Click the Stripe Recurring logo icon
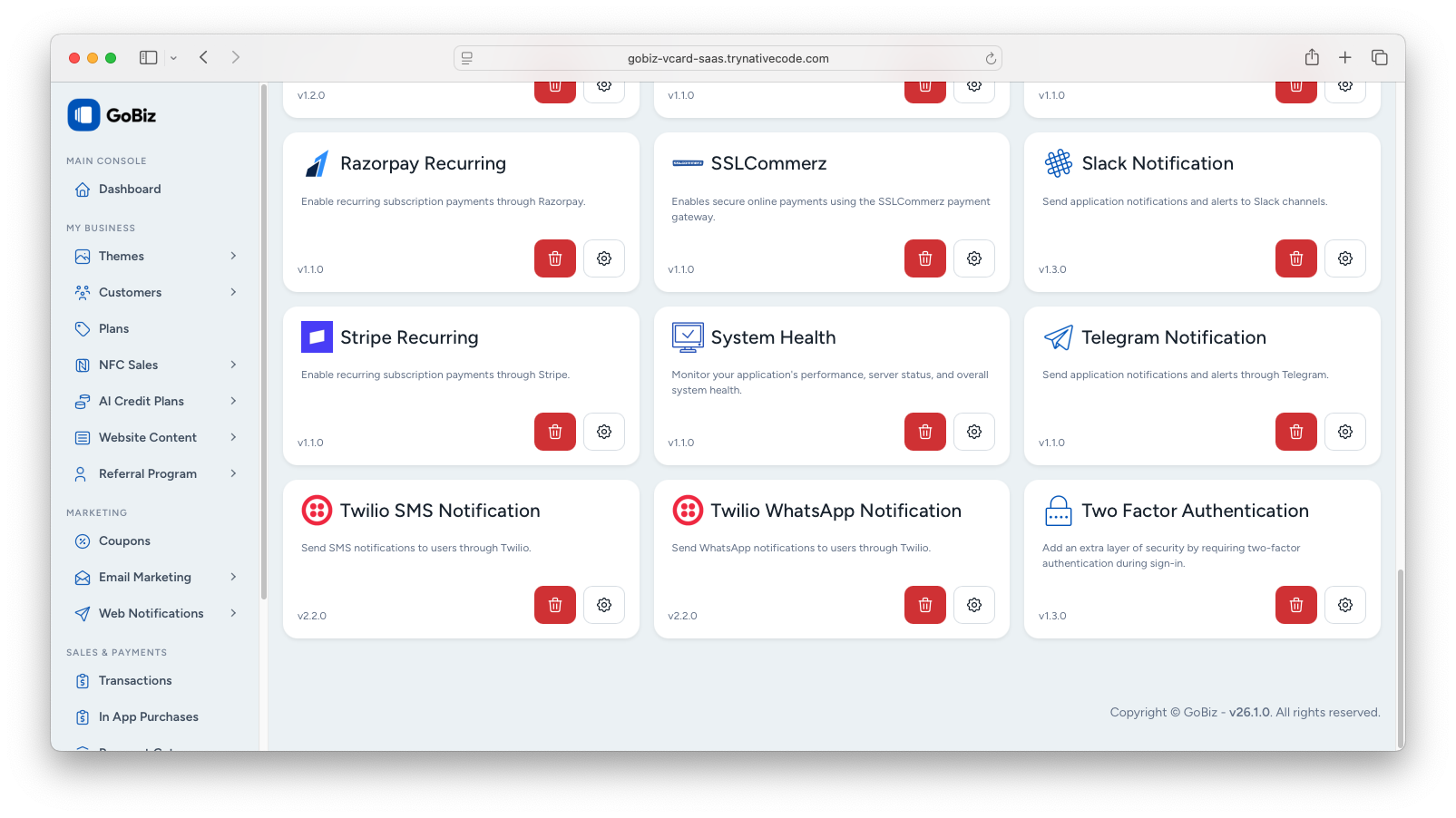Viewport: 1456px width, 818px height. pyautogui.click(x=317, y=337)
